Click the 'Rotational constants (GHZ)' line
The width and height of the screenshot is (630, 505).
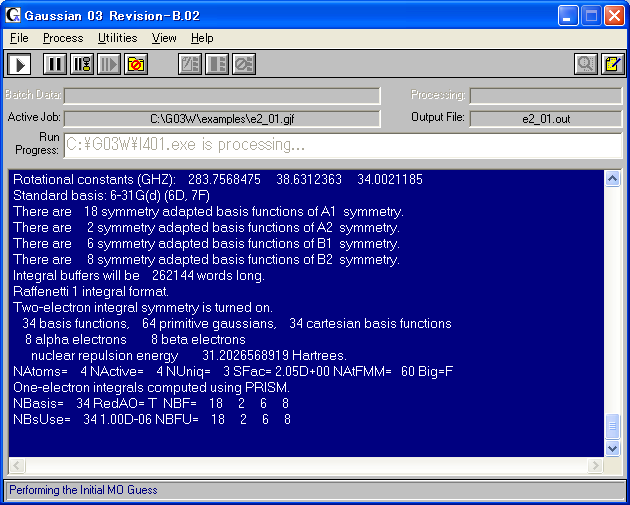(218, 179)
